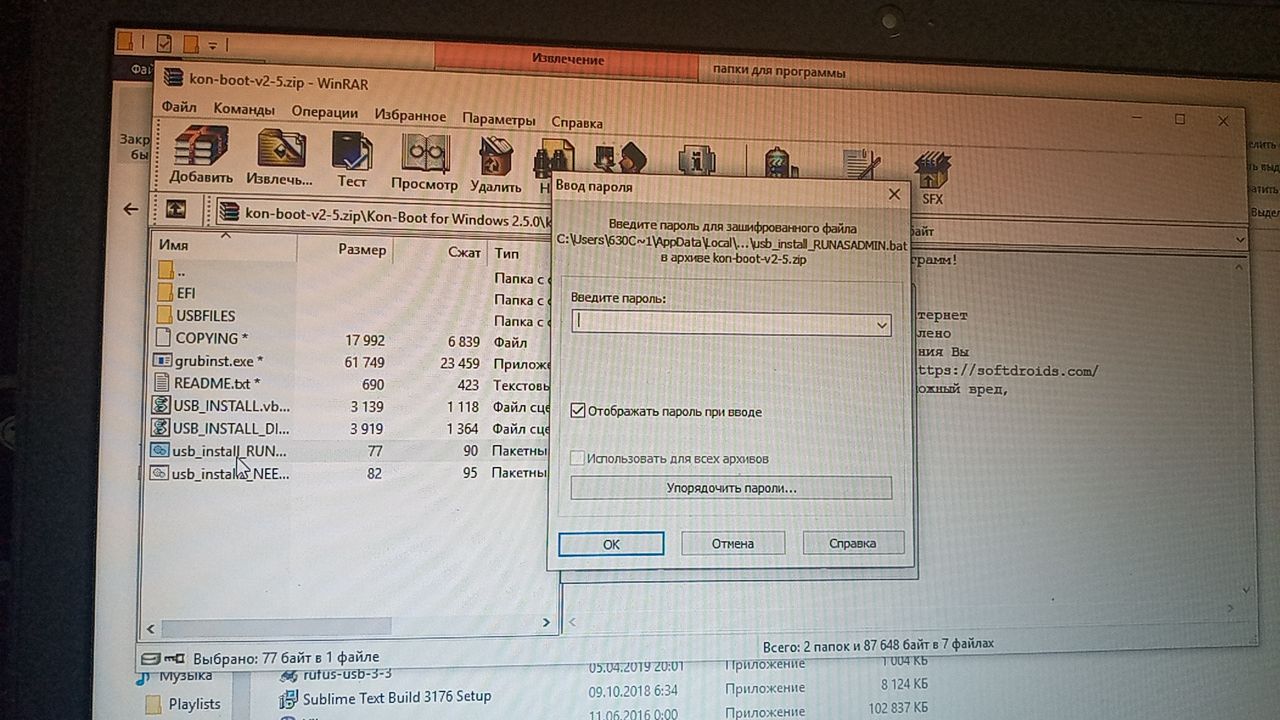The height and width of the screenshot is (720, 1280).
Task: Click the New folder icon in Explorer quick access toolbar
Action: tap(189, 43)
